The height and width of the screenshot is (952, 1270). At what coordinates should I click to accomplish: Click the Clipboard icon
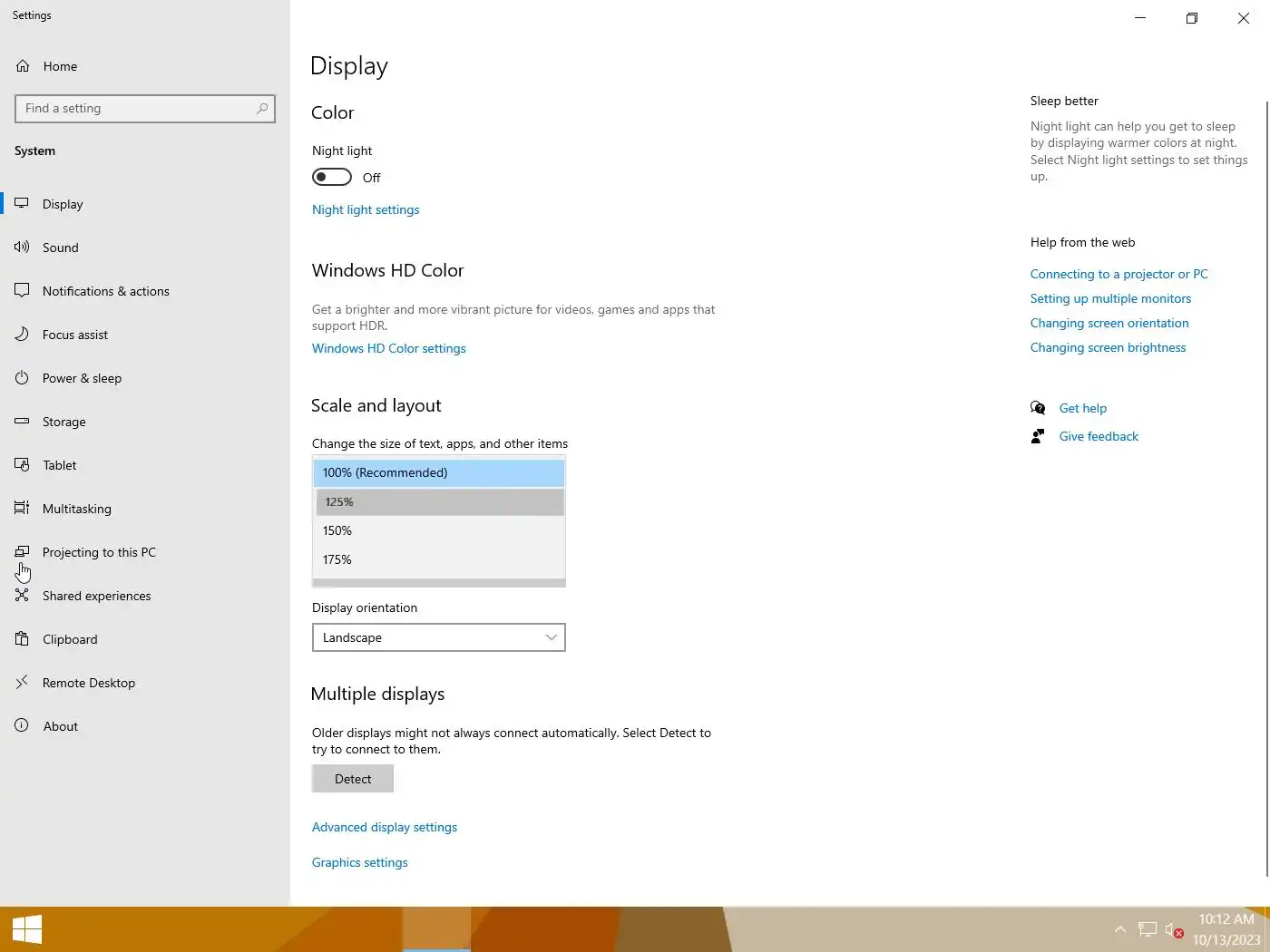[x=22, y=638]
